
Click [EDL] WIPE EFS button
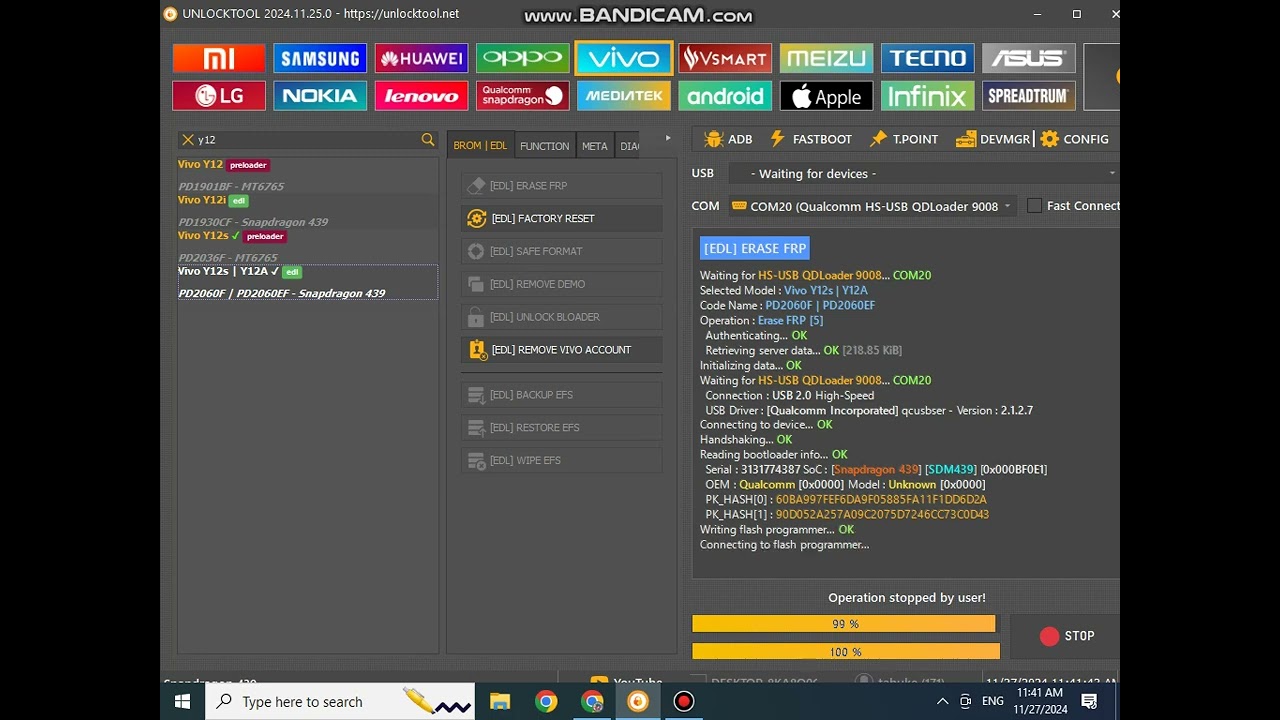coord(561,460)
